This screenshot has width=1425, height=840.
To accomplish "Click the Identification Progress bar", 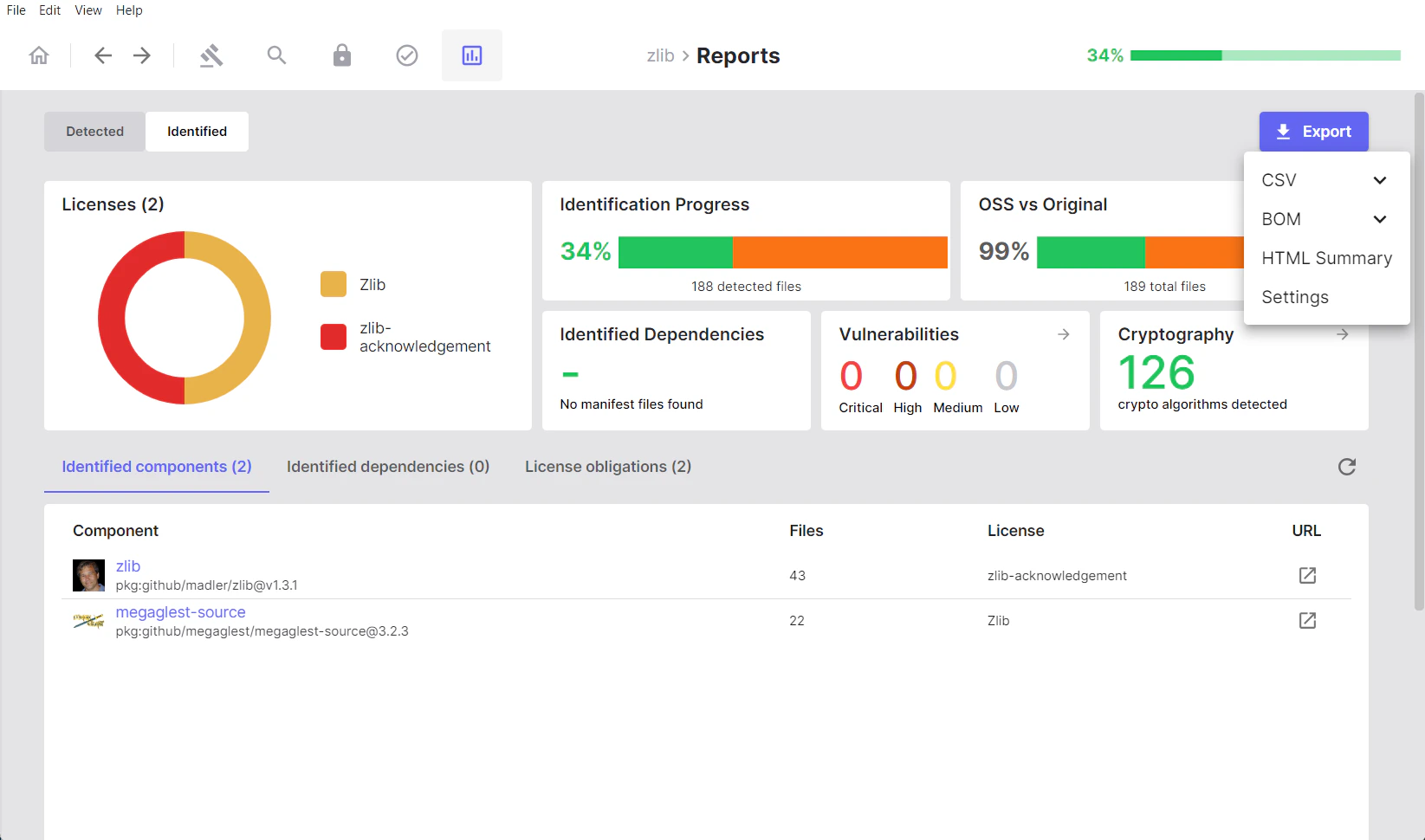I will click(783, 252).
